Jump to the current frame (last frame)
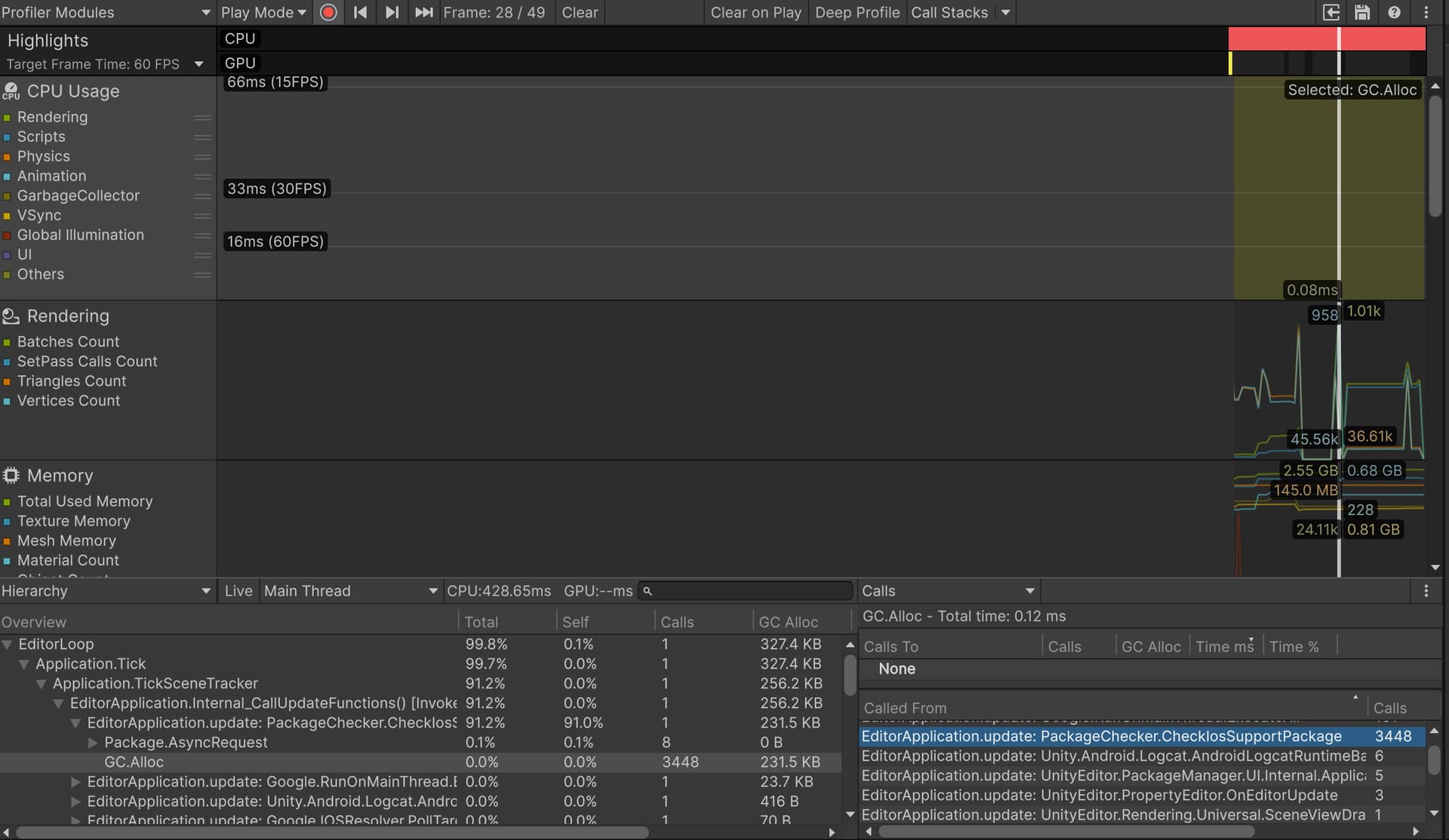Image resolution: width=1449 pixels, height=840 pixels. click(x=423, y=12)
